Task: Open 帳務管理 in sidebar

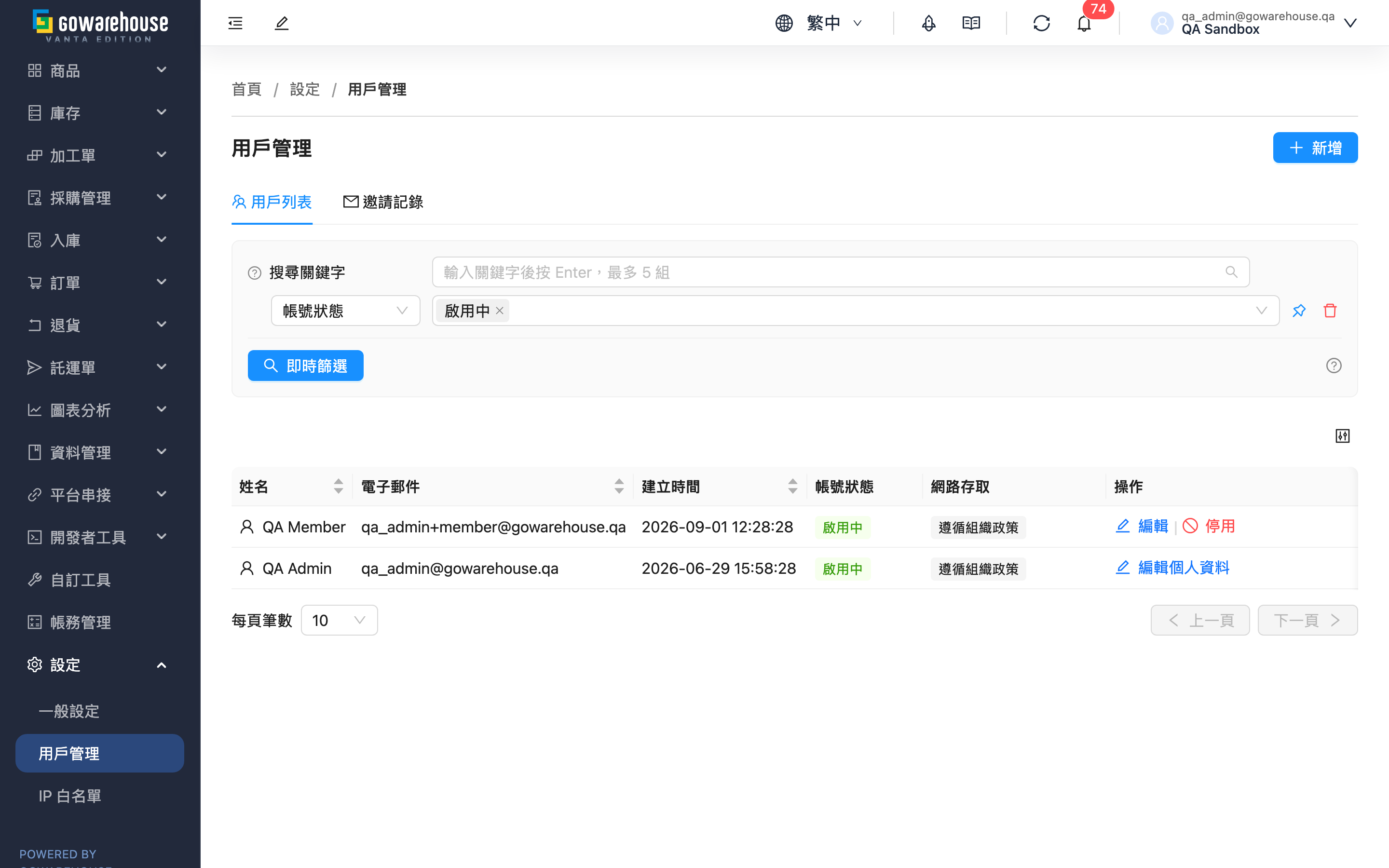Action: (100, 622)
